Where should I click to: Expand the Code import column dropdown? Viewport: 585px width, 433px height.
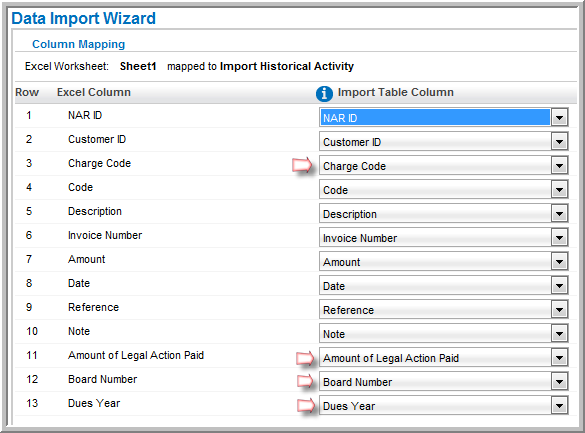tap(559, 190)
